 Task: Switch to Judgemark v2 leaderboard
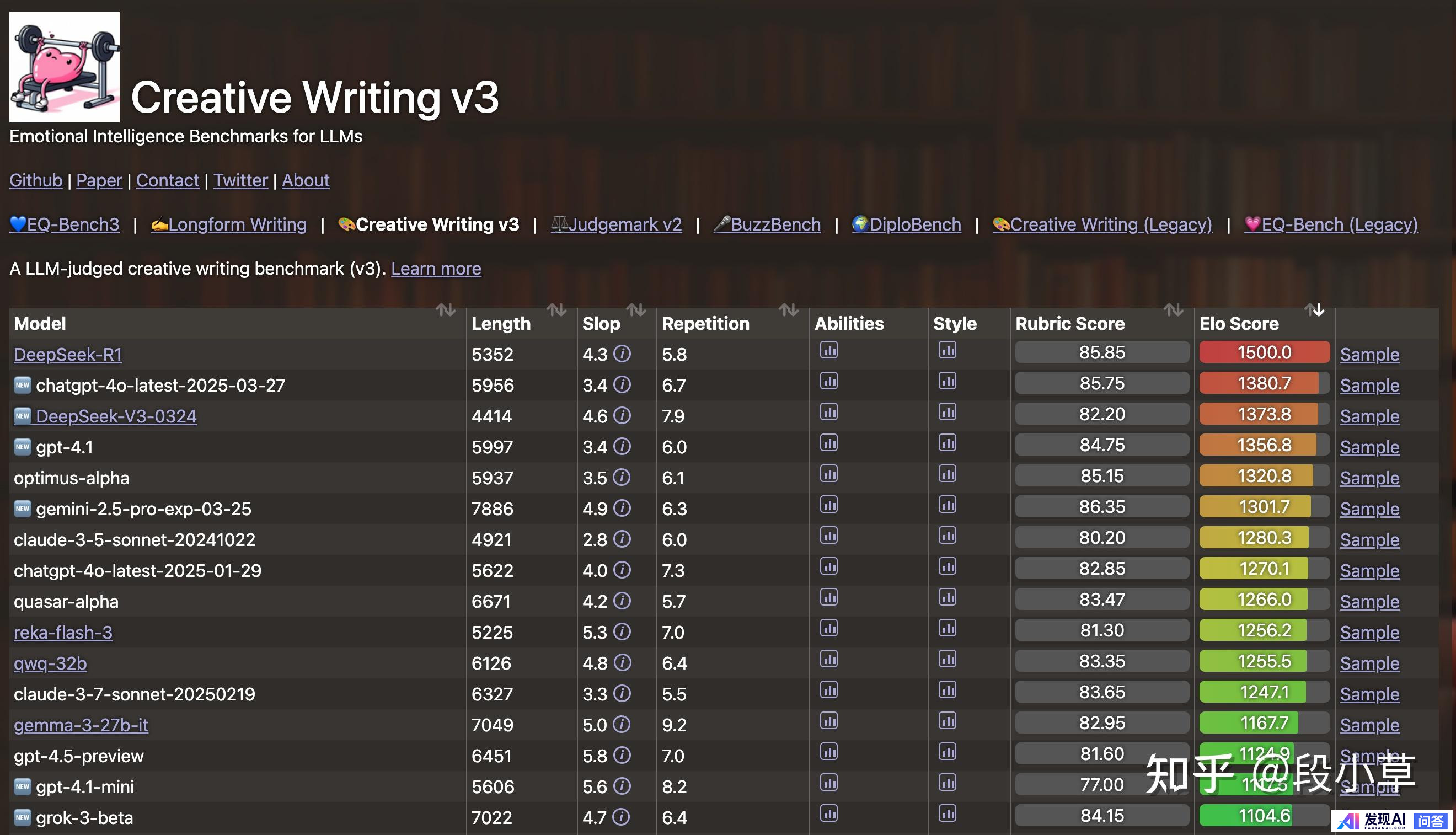(x=617, y=224)
